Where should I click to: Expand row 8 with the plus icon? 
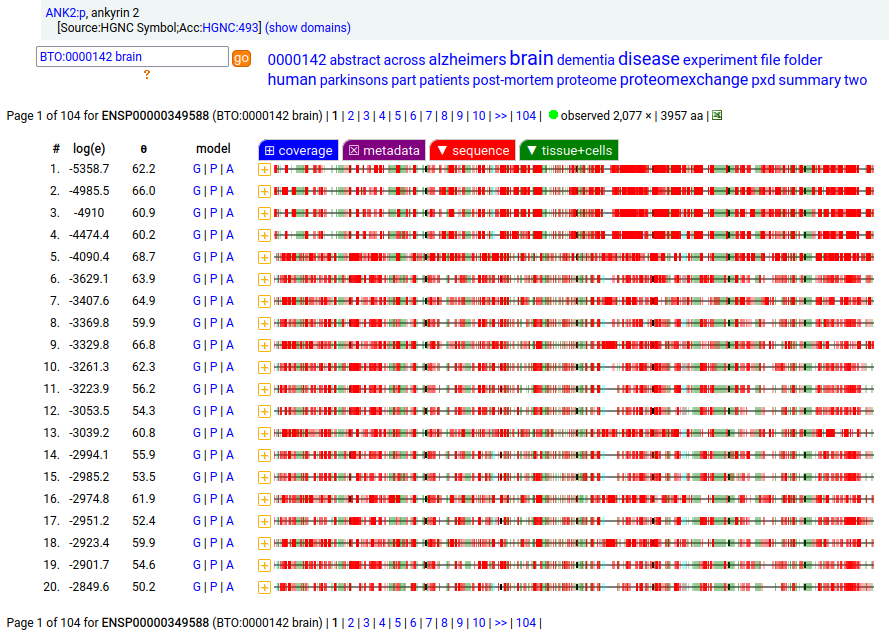coord(264,324)
